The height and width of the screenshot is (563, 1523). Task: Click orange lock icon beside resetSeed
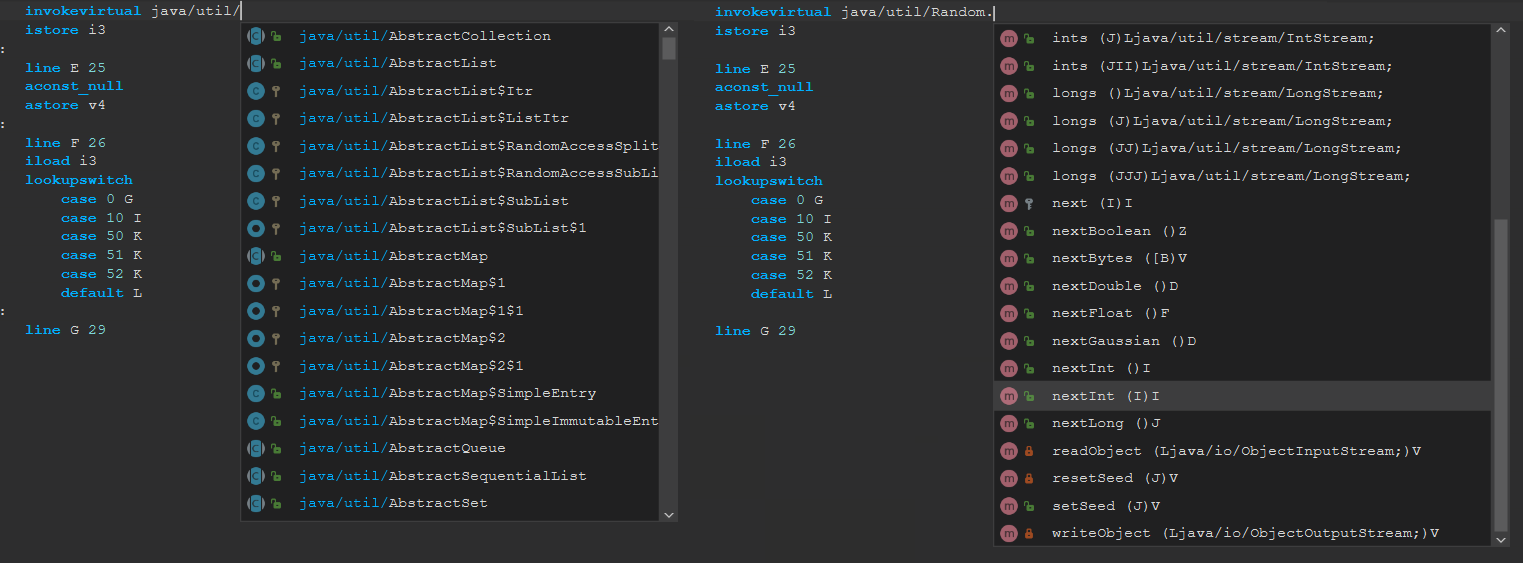(1029, 478)
